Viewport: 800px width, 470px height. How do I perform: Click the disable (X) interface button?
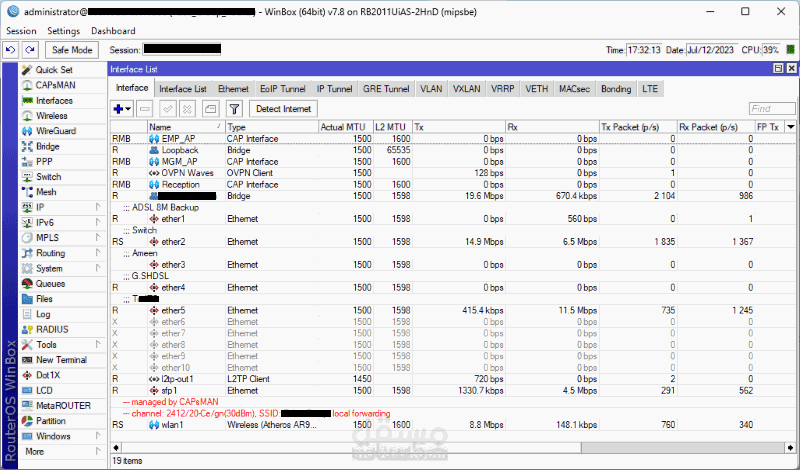(187, 109)
